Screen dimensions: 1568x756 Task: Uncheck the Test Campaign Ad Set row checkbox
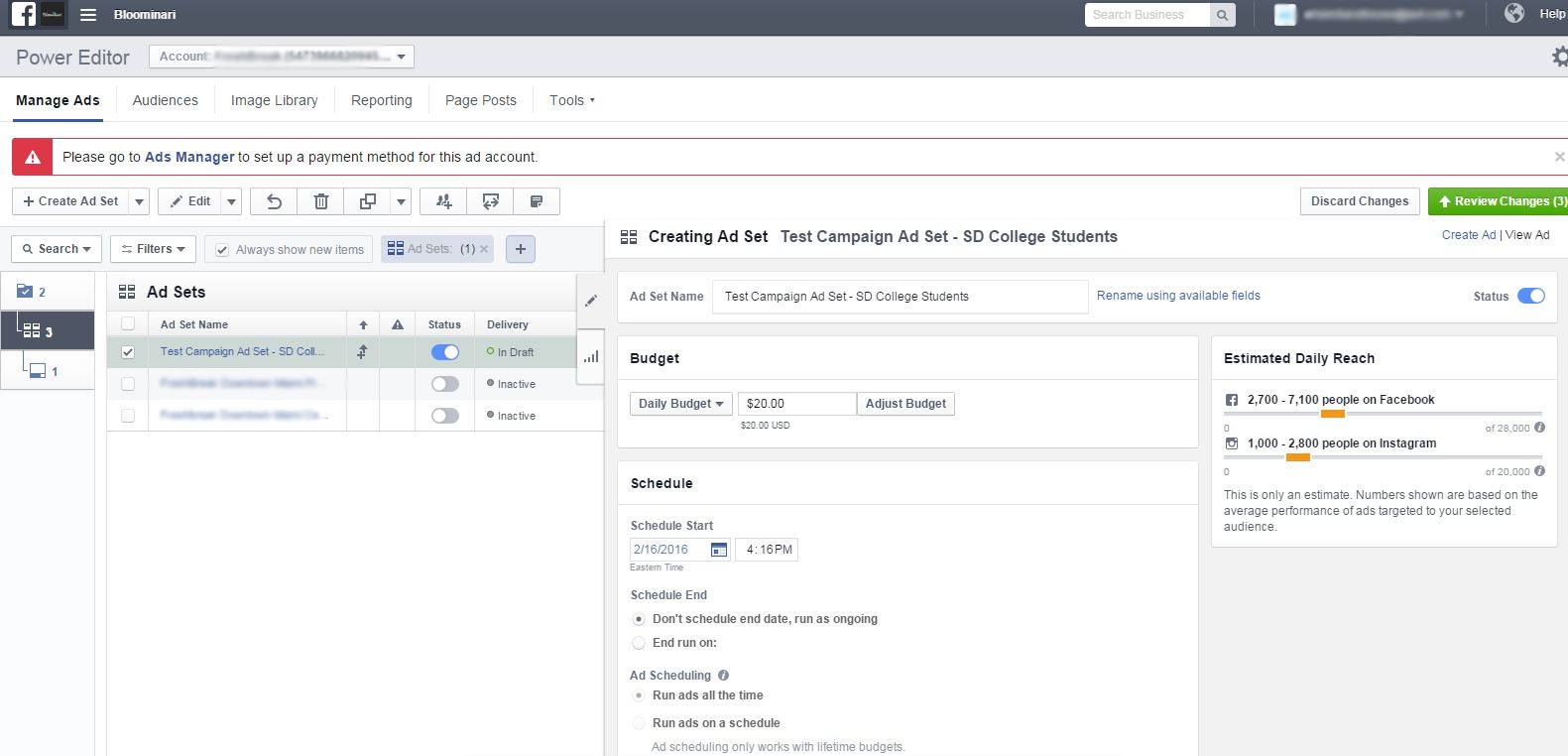128,351
